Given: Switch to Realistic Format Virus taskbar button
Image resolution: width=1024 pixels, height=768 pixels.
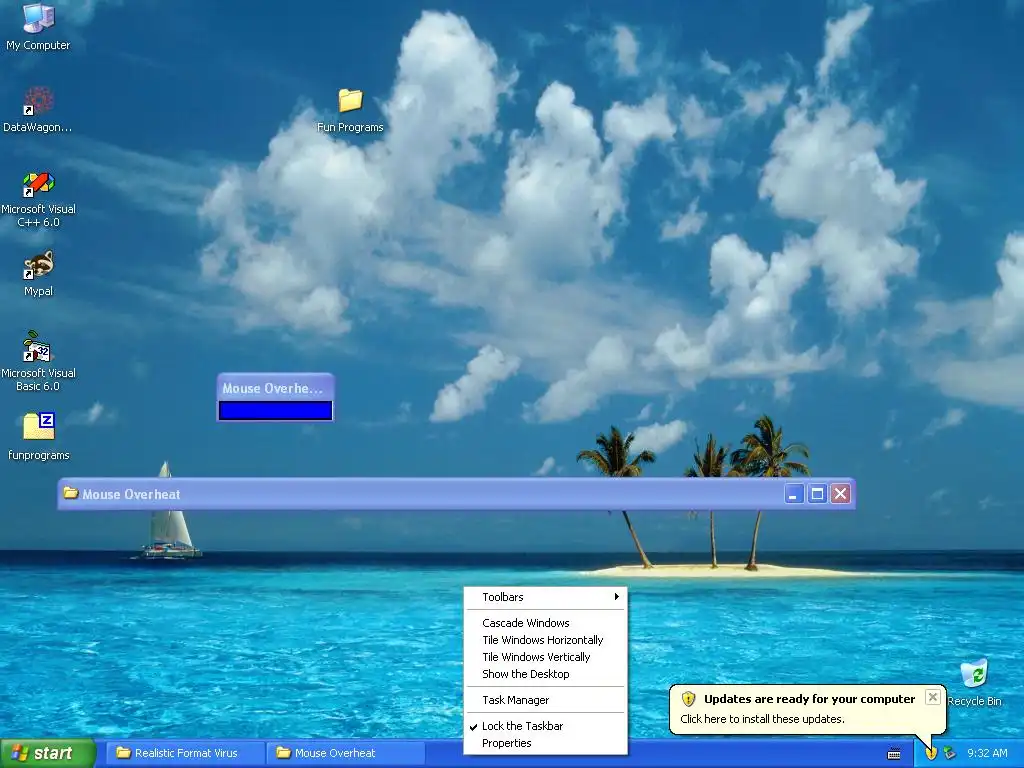Looking at the screenshot, I should (x=185, y=753).
